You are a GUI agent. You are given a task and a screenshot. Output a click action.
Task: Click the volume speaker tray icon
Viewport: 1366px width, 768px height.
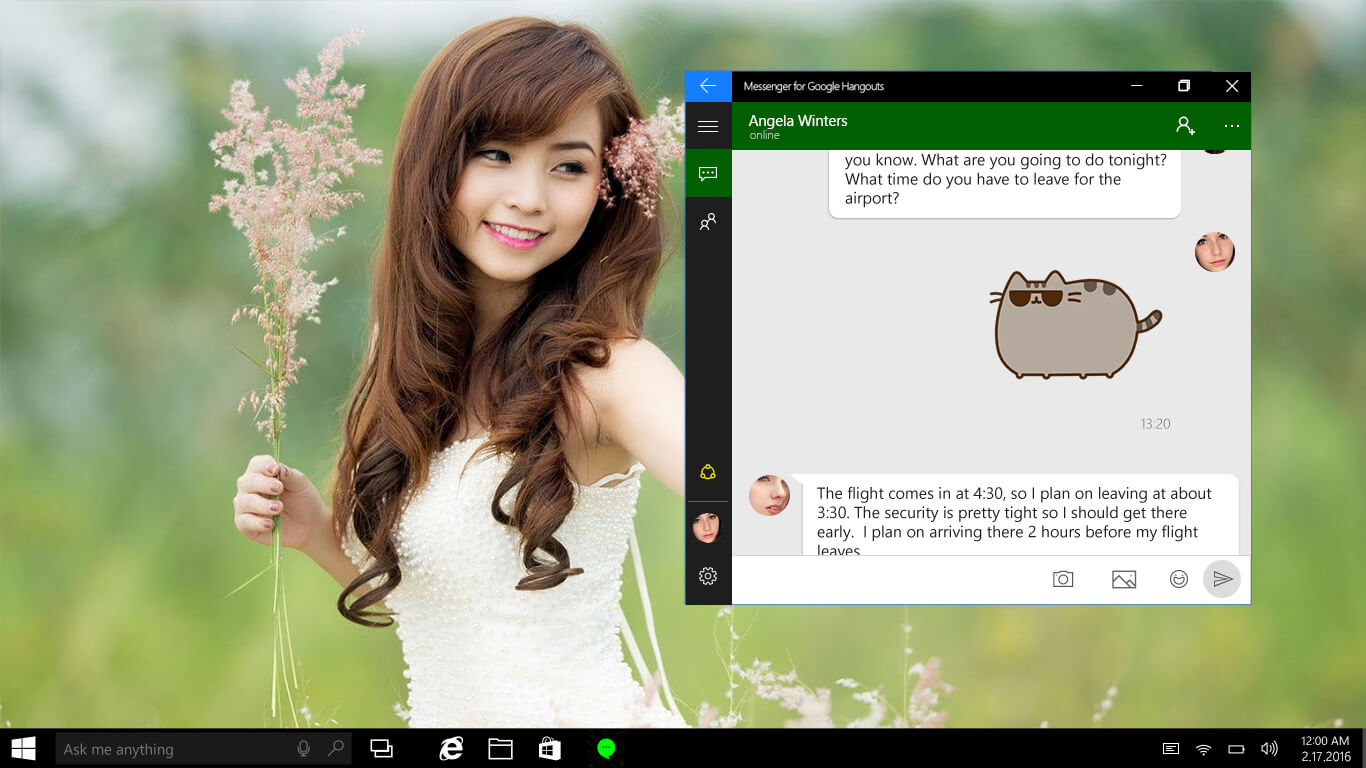1269,748
